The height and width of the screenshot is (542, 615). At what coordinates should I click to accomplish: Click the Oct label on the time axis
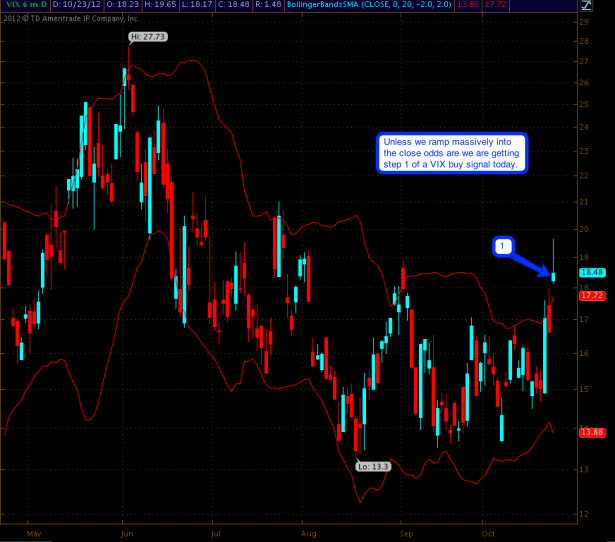tap(488, 533)
